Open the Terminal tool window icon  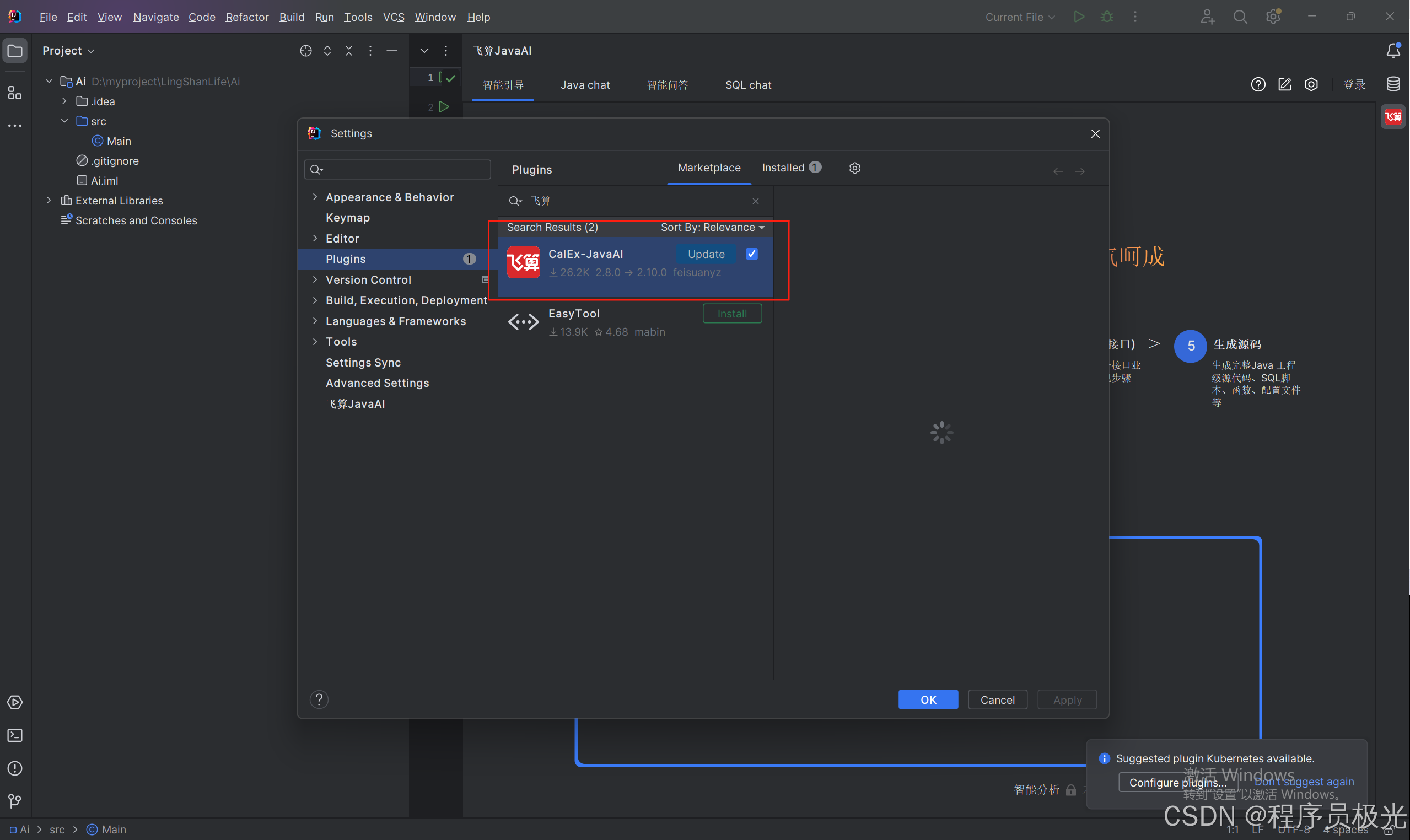[15, 735]
